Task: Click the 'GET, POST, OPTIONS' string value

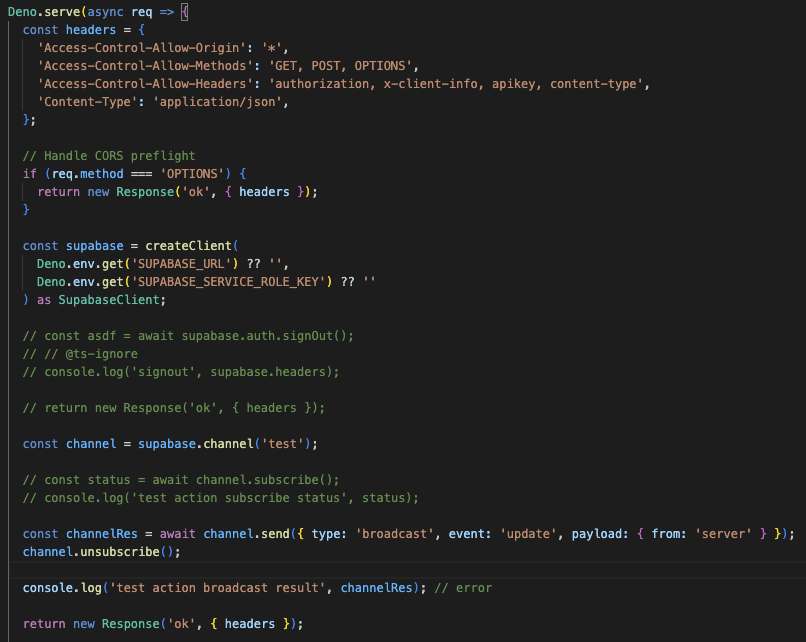Action: (x=340, y=66)
